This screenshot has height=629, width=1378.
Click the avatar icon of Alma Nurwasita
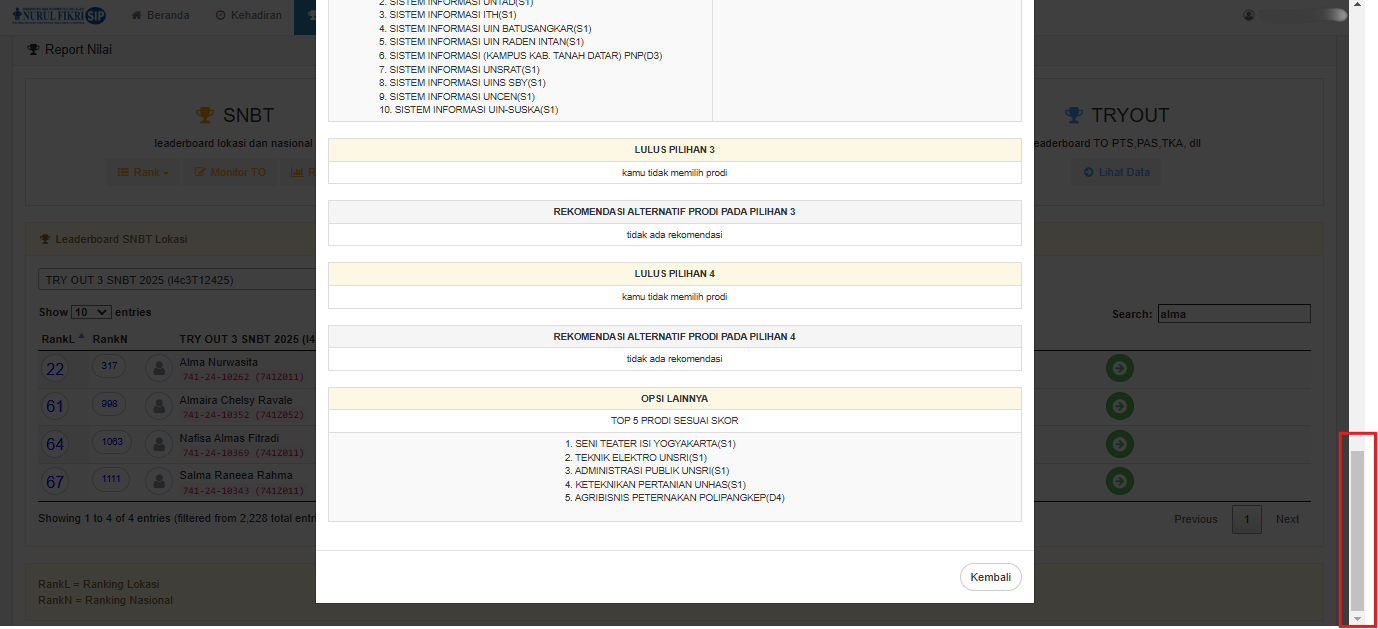pyautogui.click(x=158, y=368)
